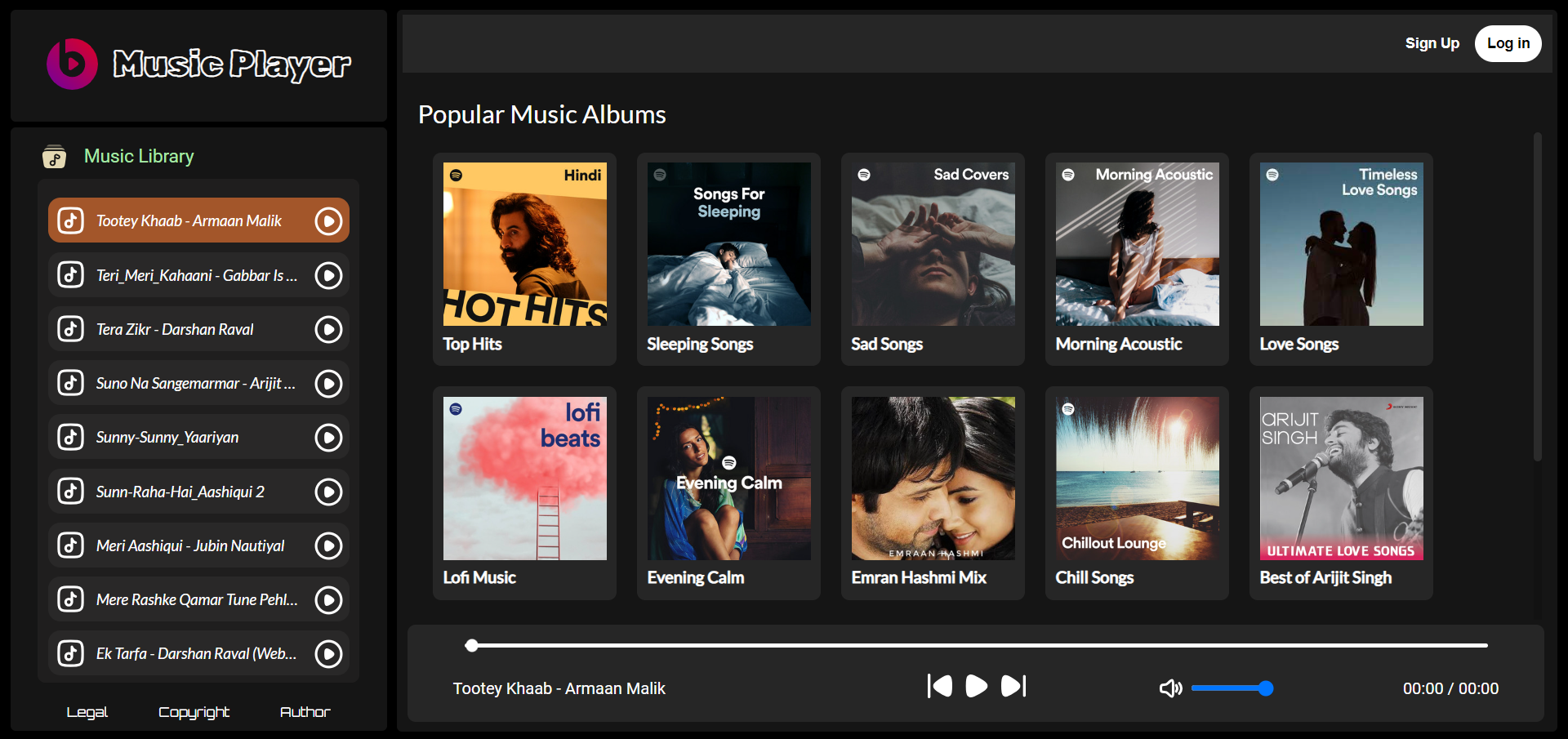Play the Ek Tarfa song from the sidebar

[x=196, y=653]
